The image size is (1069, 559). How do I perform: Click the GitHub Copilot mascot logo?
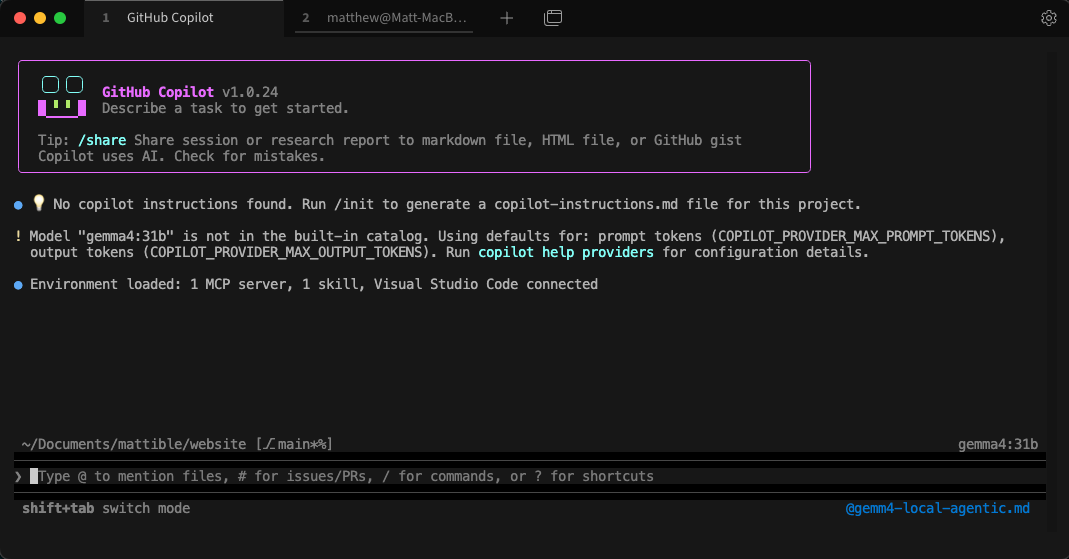(x=62, y=96)
